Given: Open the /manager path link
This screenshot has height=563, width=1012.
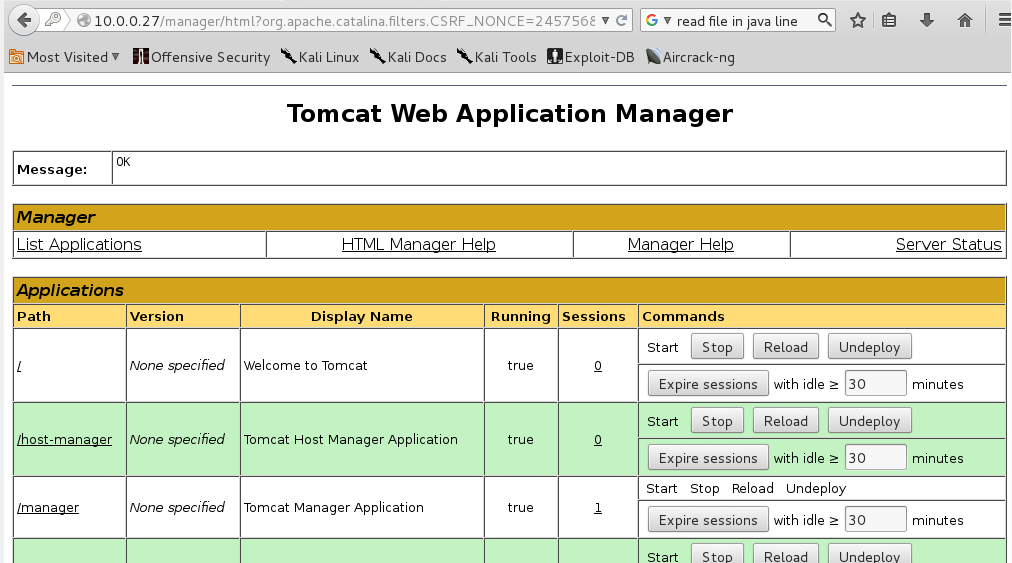Looking at the screenshot, I should click(48, 507).
